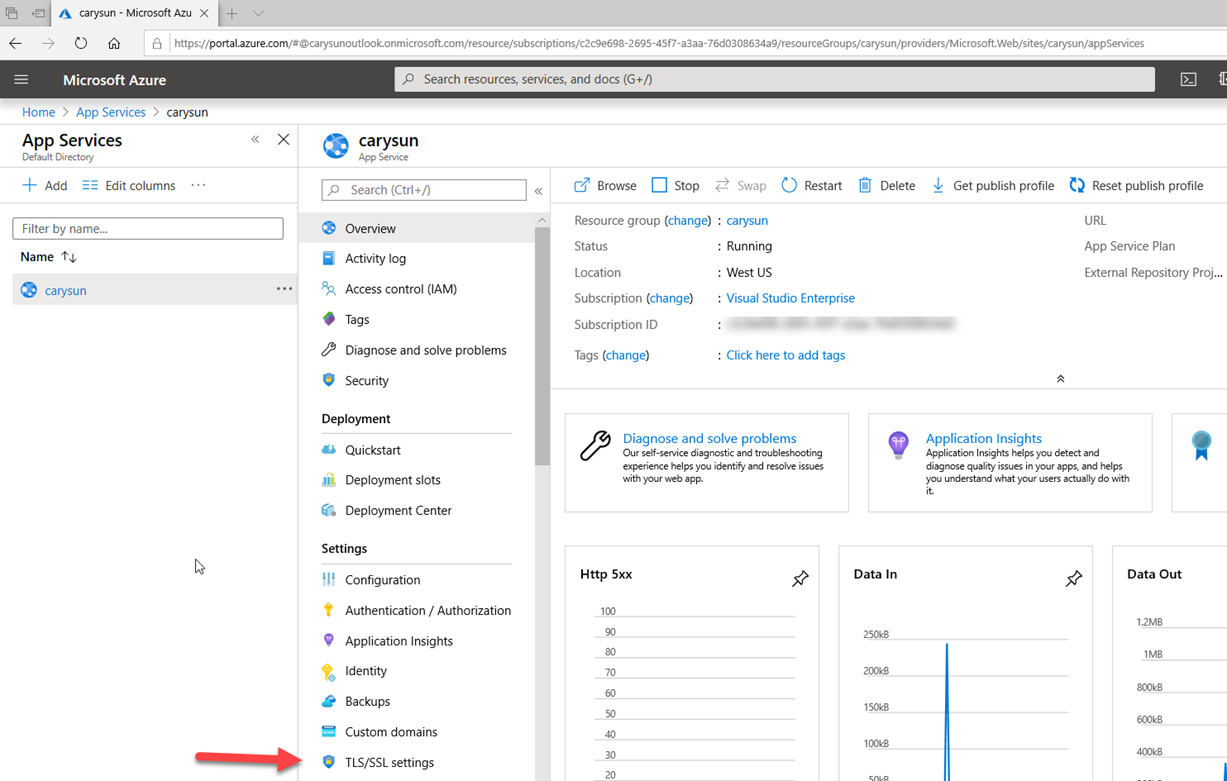Open the browser tab list dropdown
This screenshot has height=781, width=1227.
coord(258,14)
